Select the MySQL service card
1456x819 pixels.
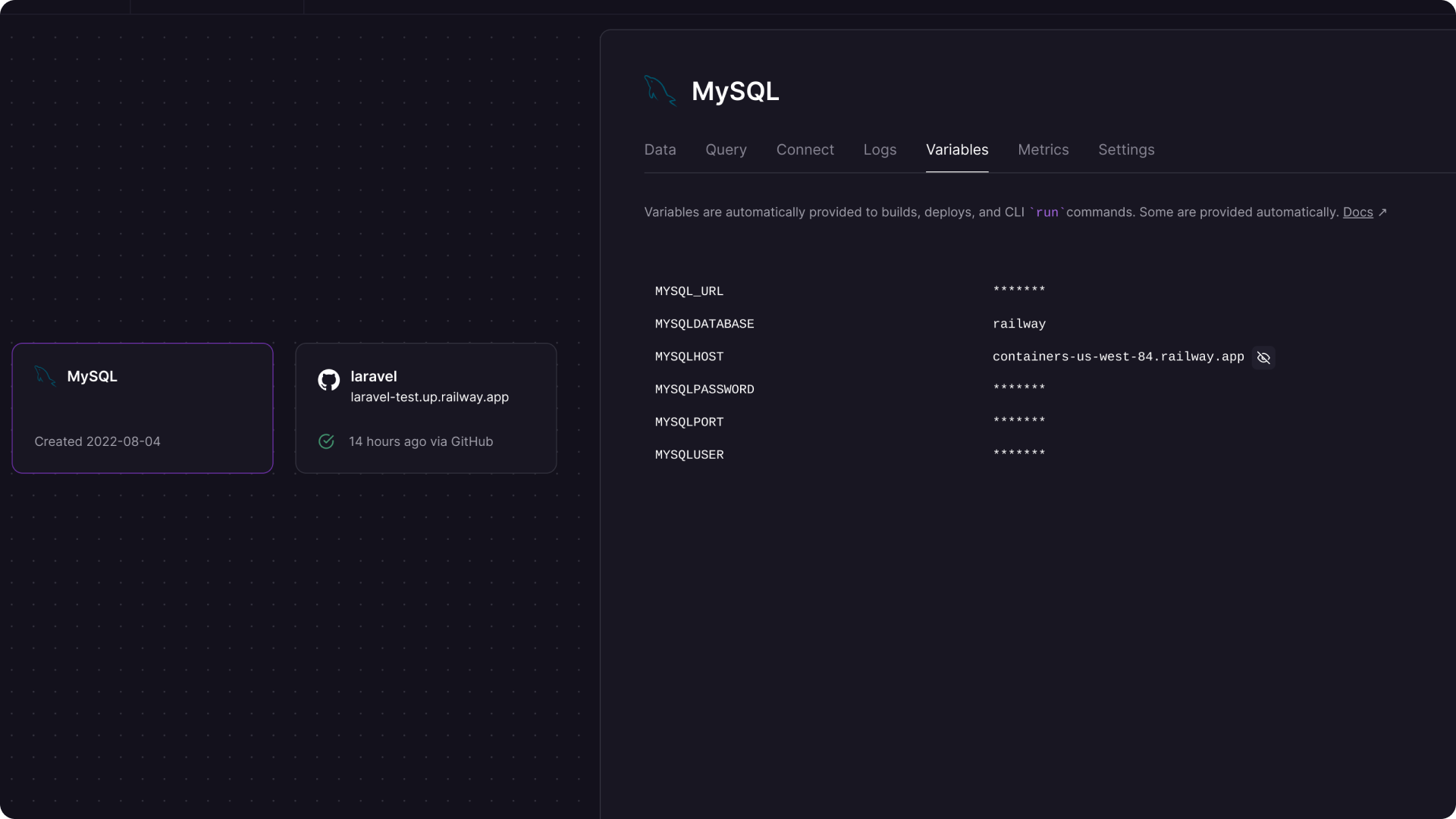point(143,408)
